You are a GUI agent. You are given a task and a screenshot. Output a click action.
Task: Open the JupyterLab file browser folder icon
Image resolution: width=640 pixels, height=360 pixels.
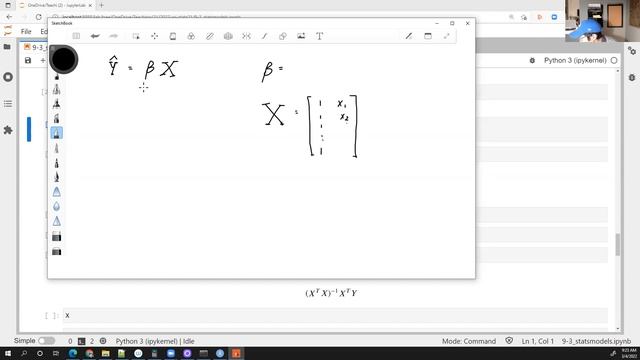7,47
